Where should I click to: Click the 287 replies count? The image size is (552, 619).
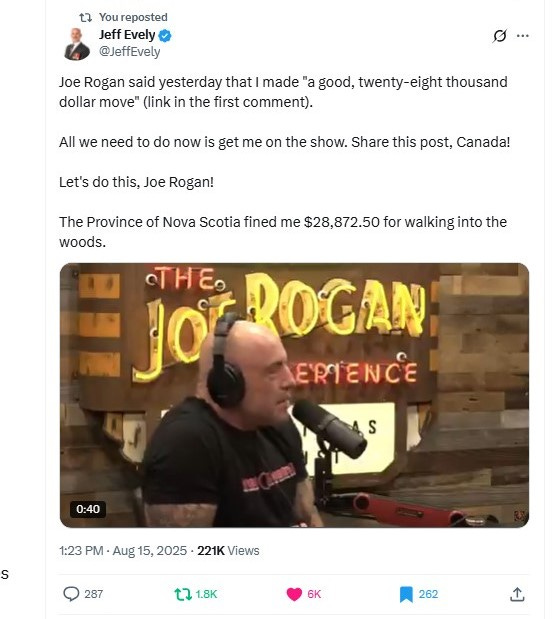click(x=94, y=594)
